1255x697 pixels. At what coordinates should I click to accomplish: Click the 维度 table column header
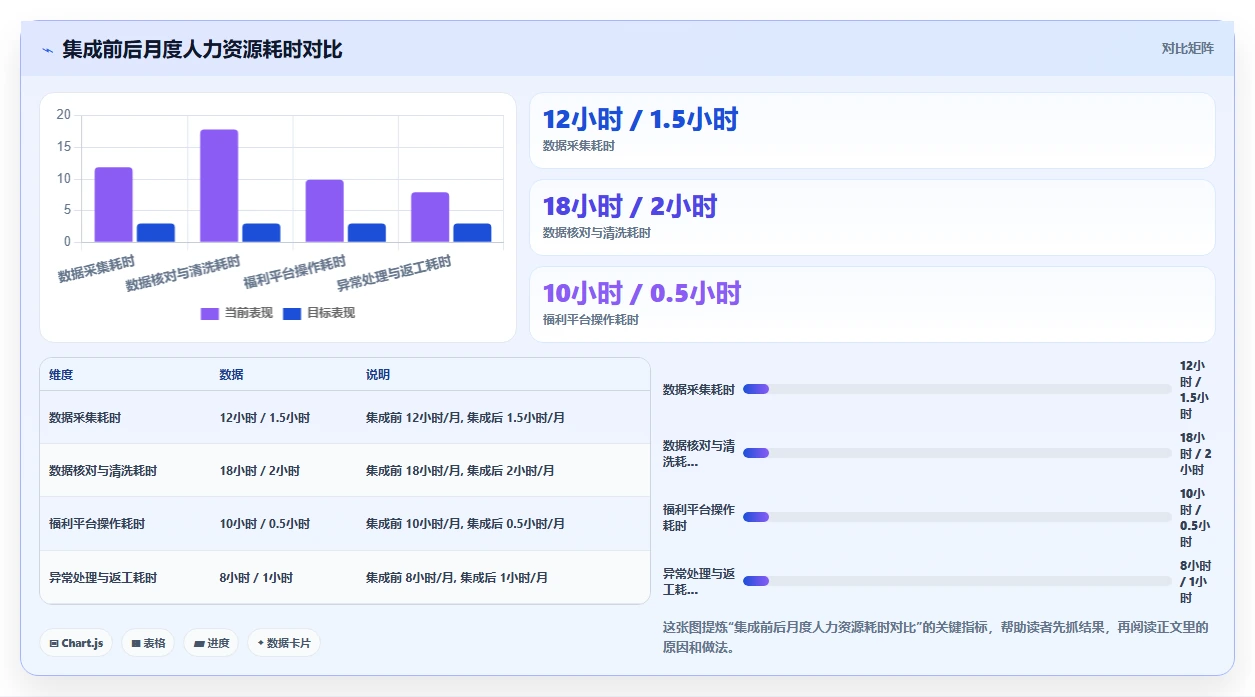click(61, 375)
